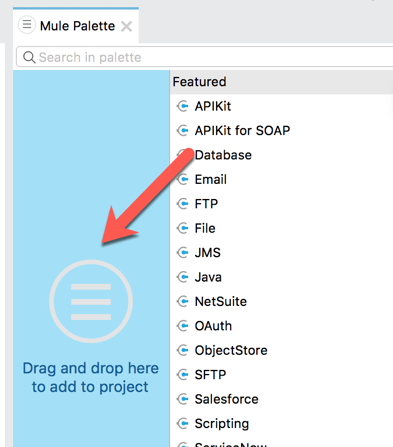Click the JMS connector icon
393x447 pixels.
(183, 253)
